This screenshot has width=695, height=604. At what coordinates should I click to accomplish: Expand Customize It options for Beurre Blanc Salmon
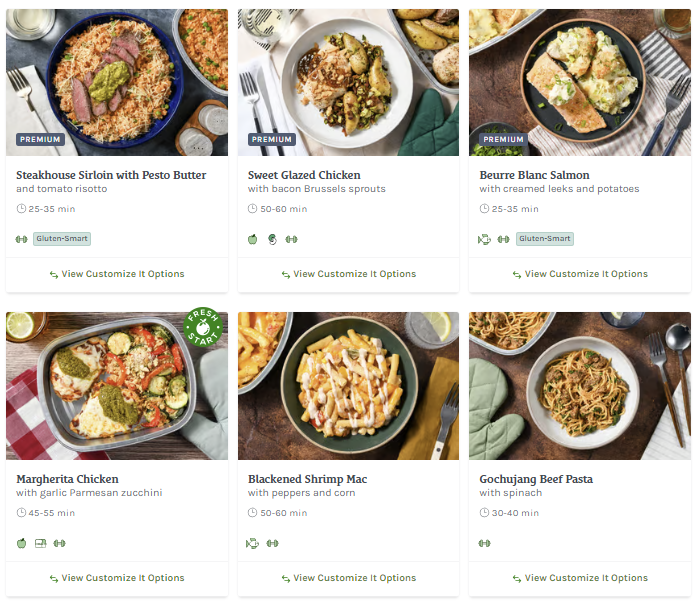579,274
